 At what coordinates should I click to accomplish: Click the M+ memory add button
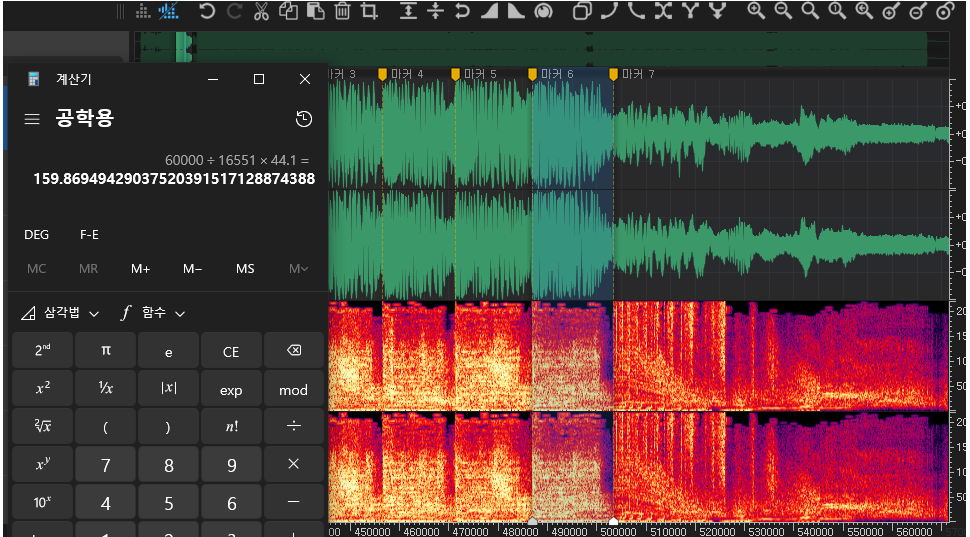(140, 269)
